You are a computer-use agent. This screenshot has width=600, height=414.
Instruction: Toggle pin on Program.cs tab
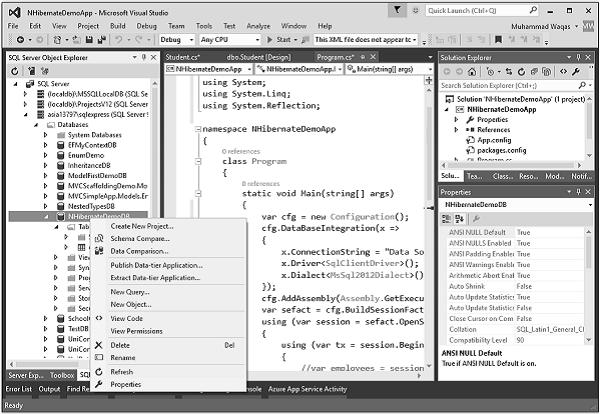362,57
